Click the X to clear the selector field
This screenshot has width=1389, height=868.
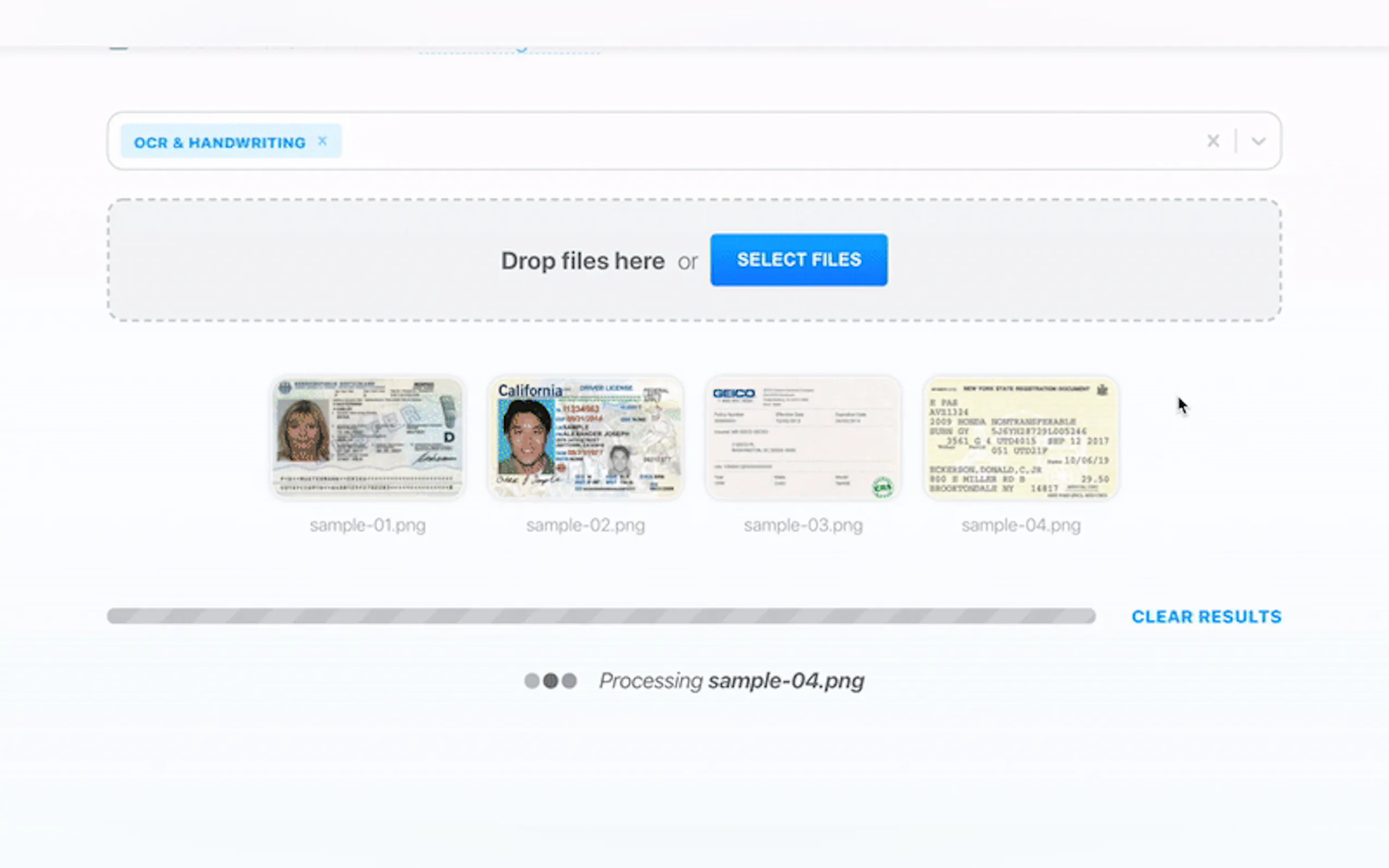pos(1213,140)
